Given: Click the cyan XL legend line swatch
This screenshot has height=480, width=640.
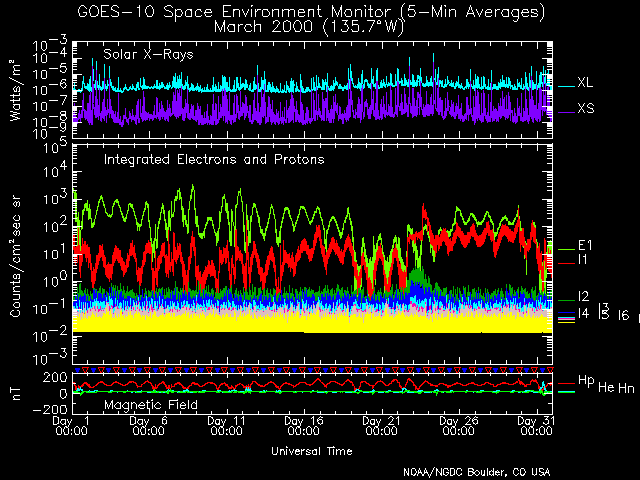Looking at the screenshot, I should click(x=566, y=86).
